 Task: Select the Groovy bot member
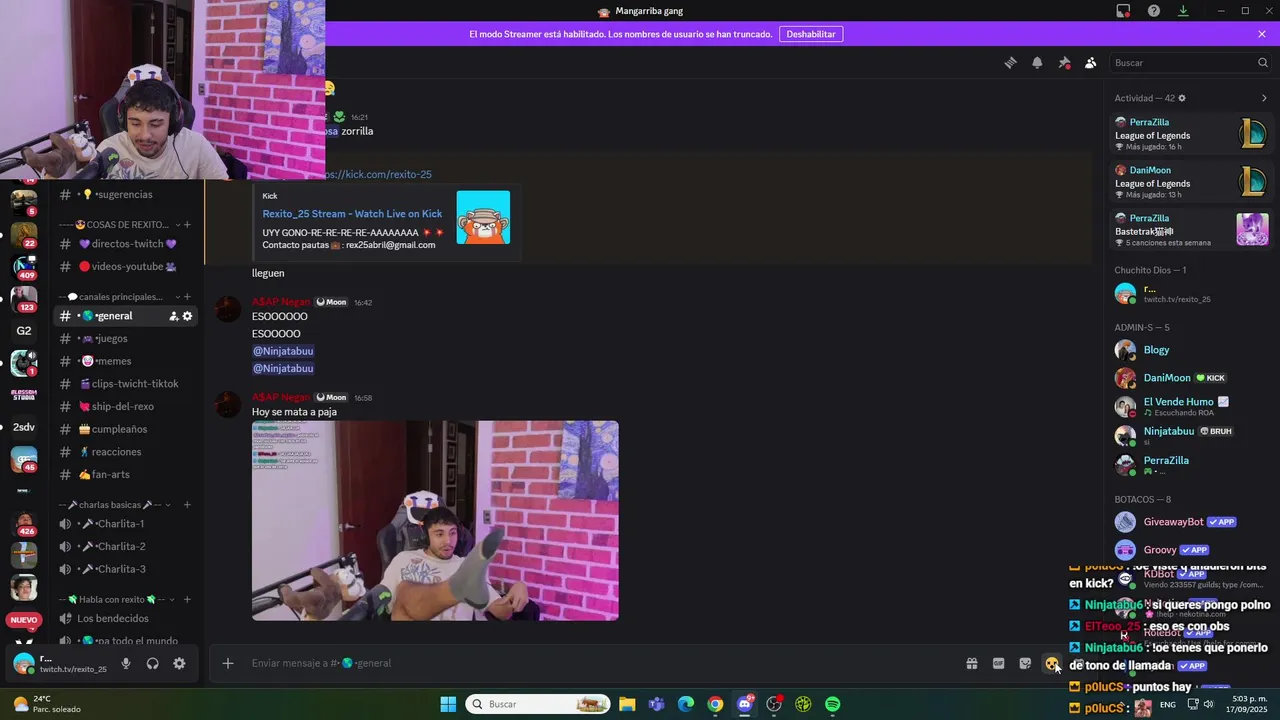[1192, 550]
